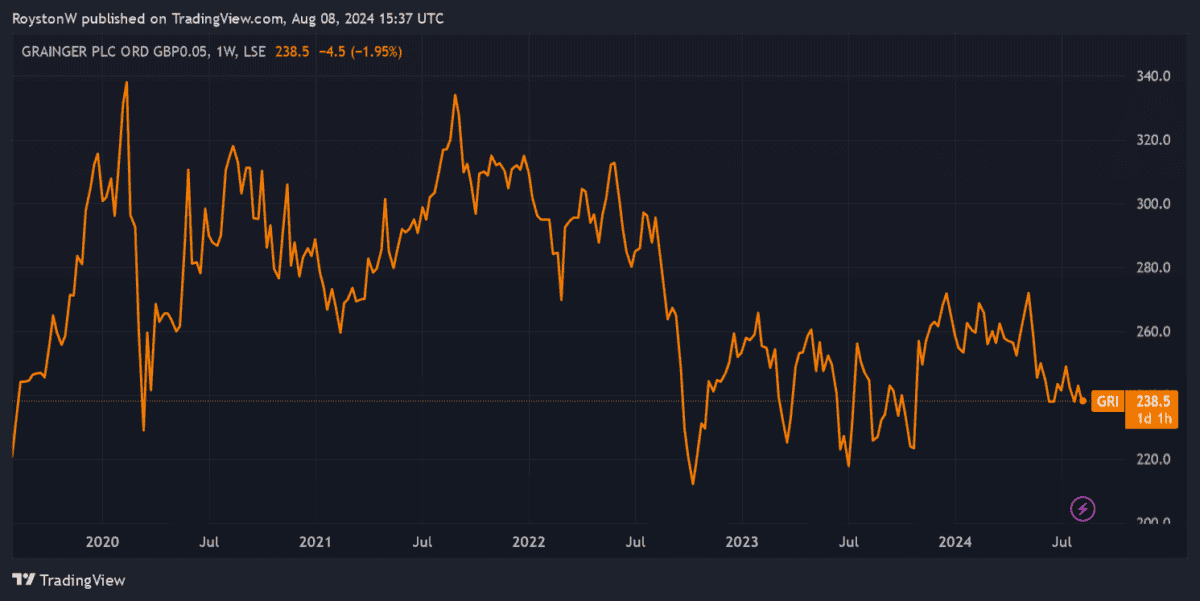The height and width of the screenshot is (601, 1200).
Task: Click the 200.0 price axis label
Action: pos(1153,523)
